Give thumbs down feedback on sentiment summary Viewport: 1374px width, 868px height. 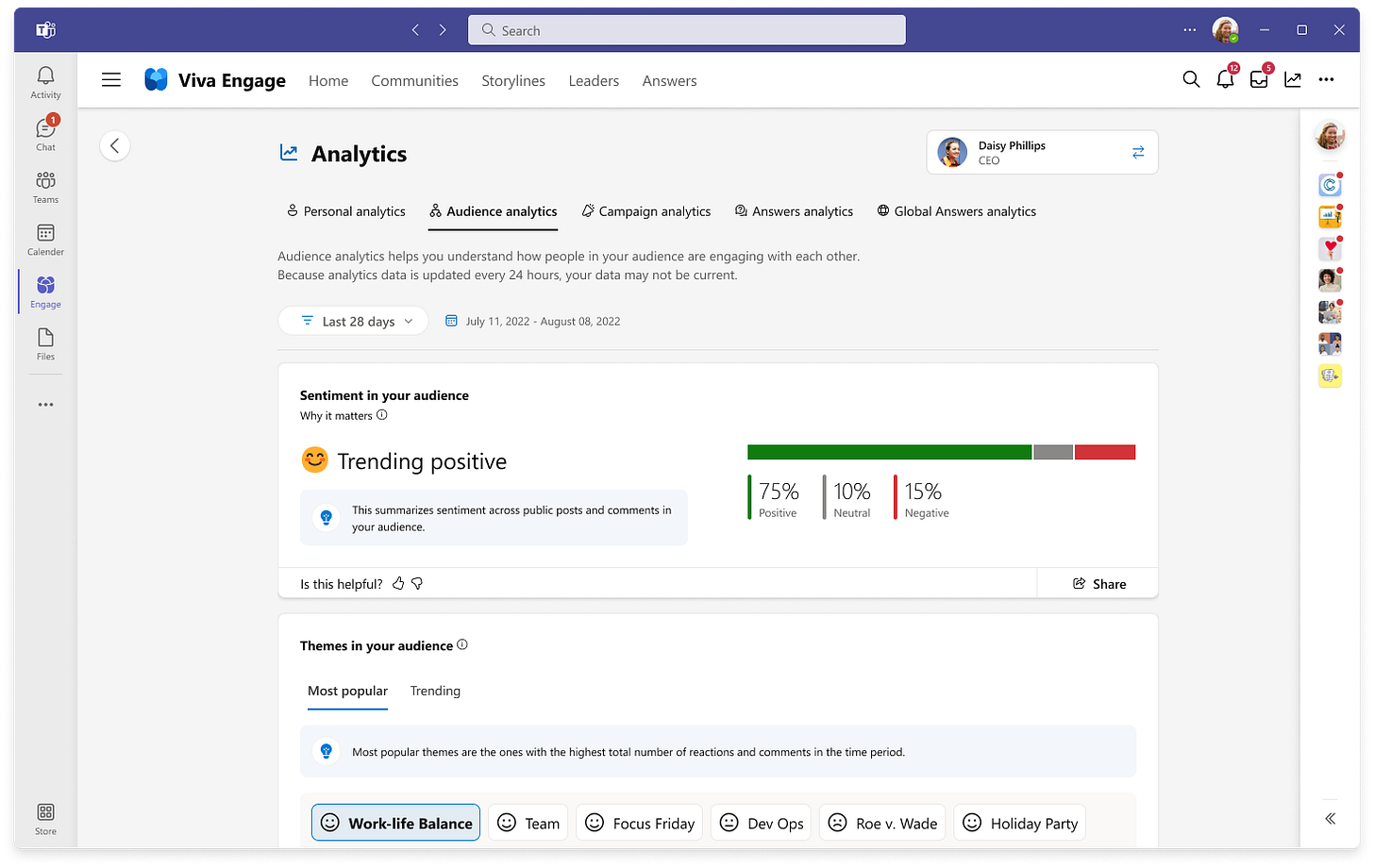(x=419, y=583)
